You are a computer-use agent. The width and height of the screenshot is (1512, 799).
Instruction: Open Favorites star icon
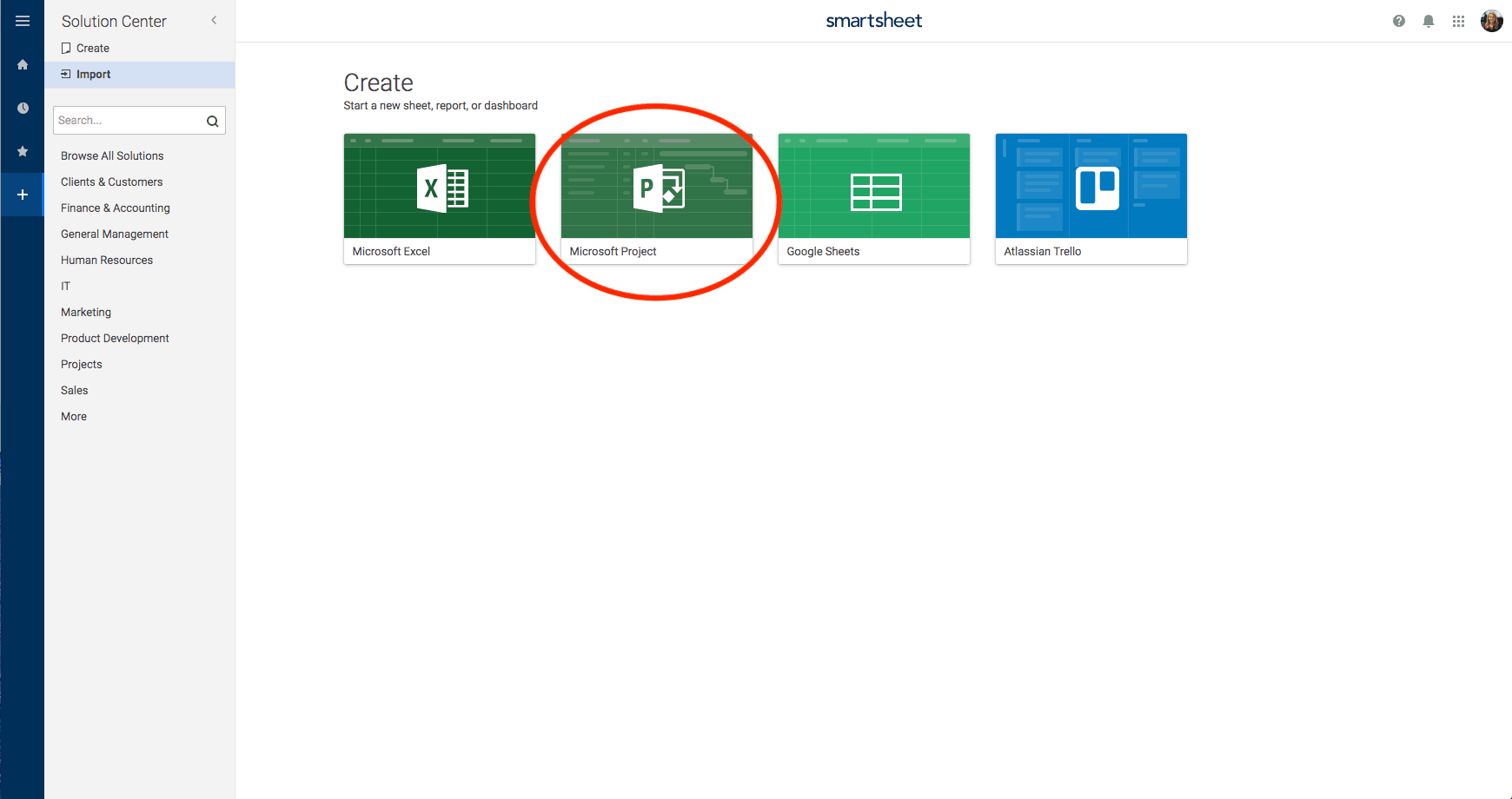tap(23, 151)
